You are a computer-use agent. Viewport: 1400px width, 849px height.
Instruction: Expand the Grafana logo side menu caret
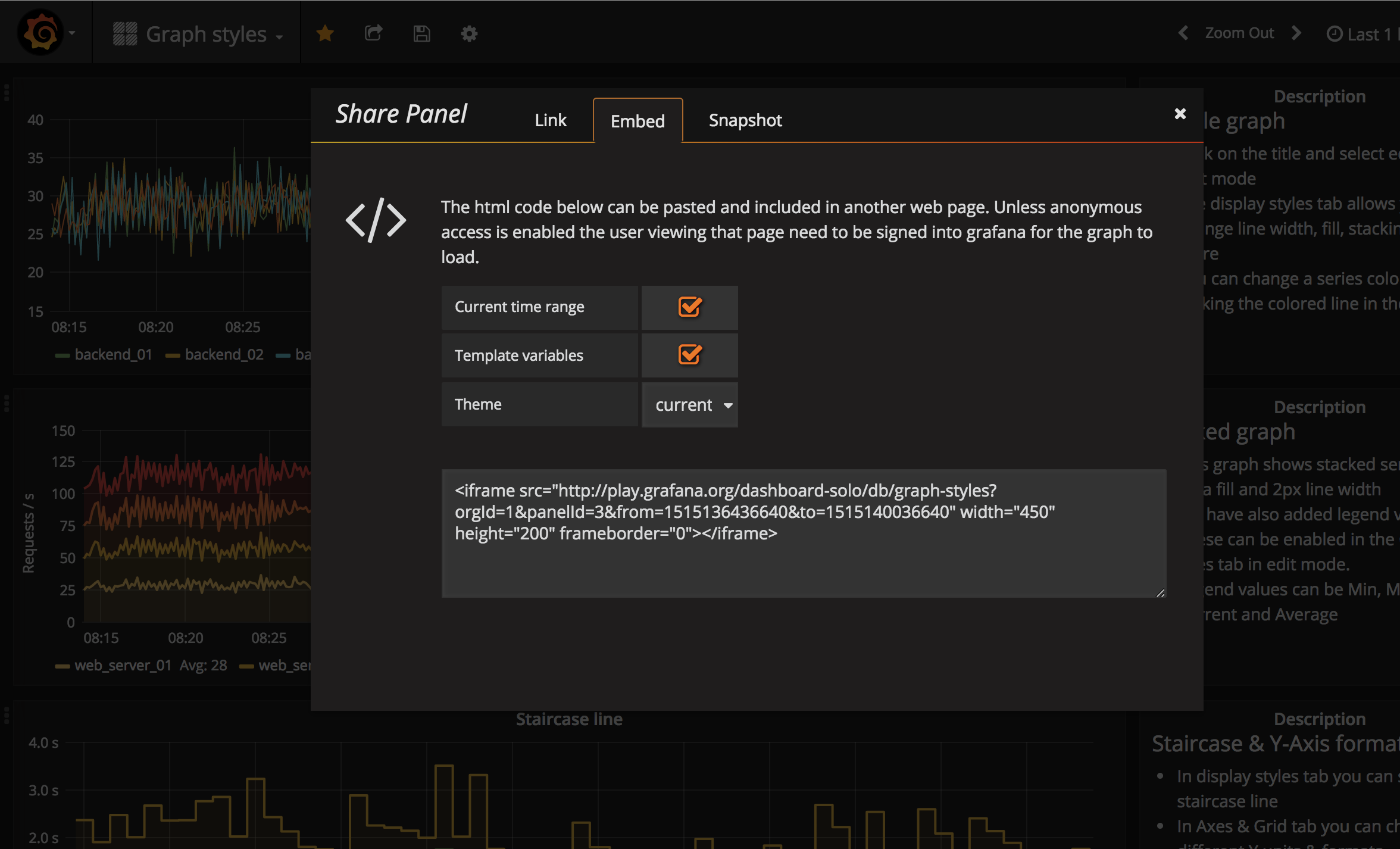pyautogui.click(x=72, y=33)
